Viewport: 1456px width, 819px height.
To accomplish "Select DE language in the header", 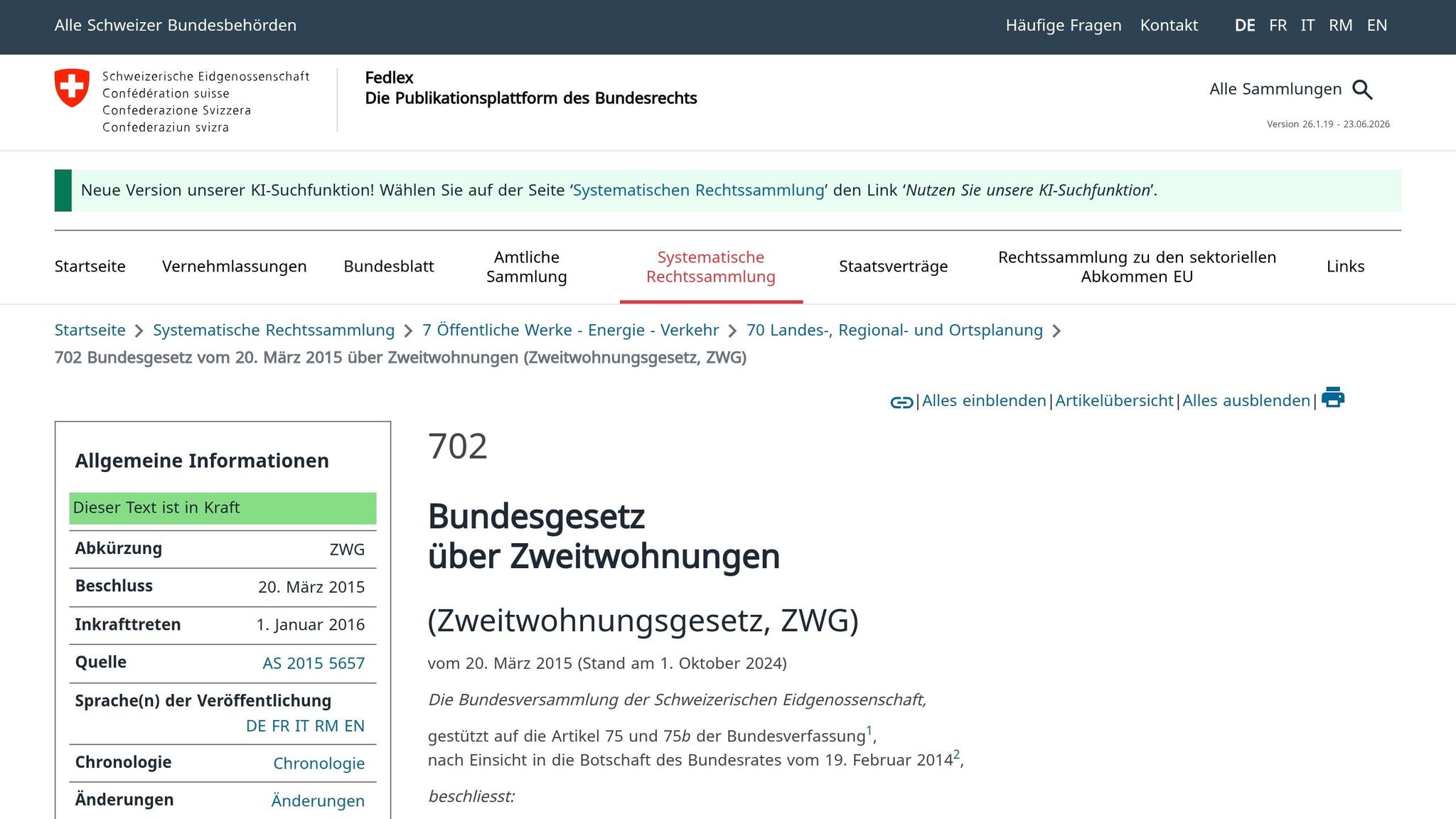I will pos(1245,26).
